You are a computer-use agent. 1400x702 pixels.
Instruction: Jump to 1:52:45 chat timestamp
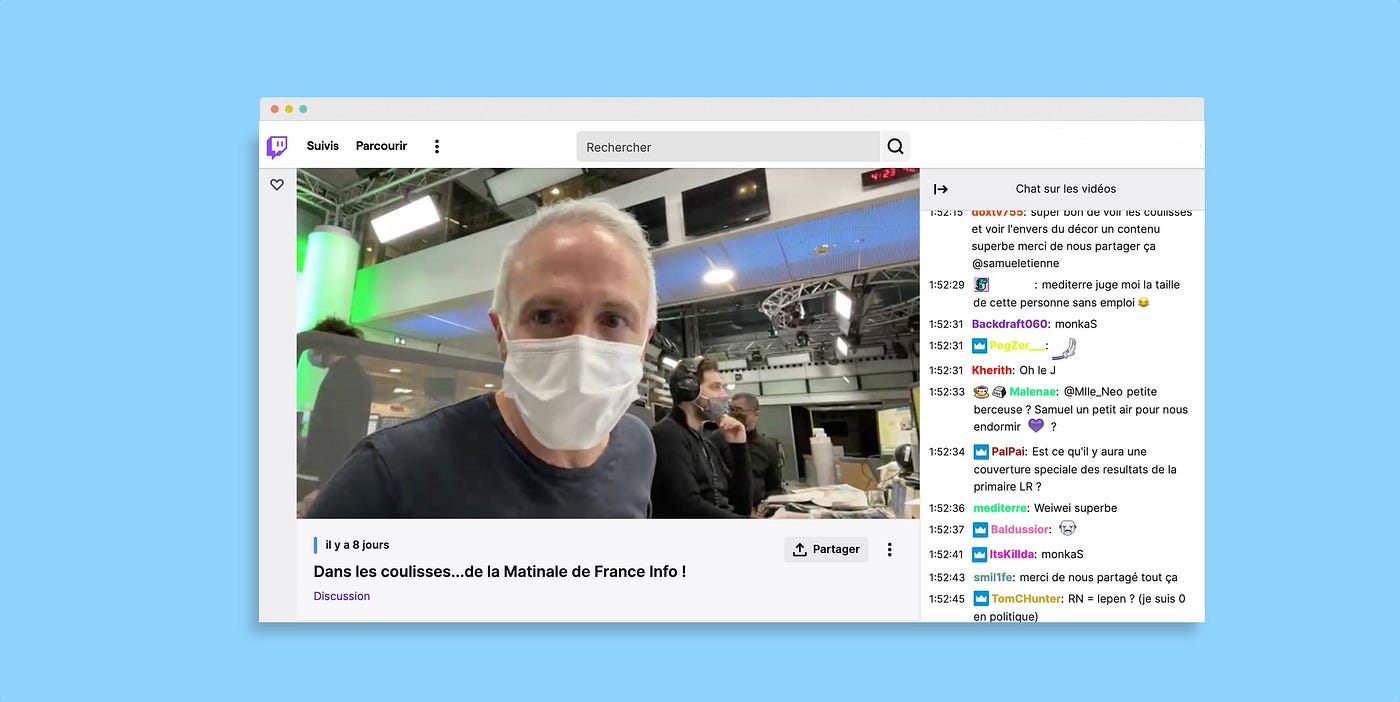pos(947,599)
